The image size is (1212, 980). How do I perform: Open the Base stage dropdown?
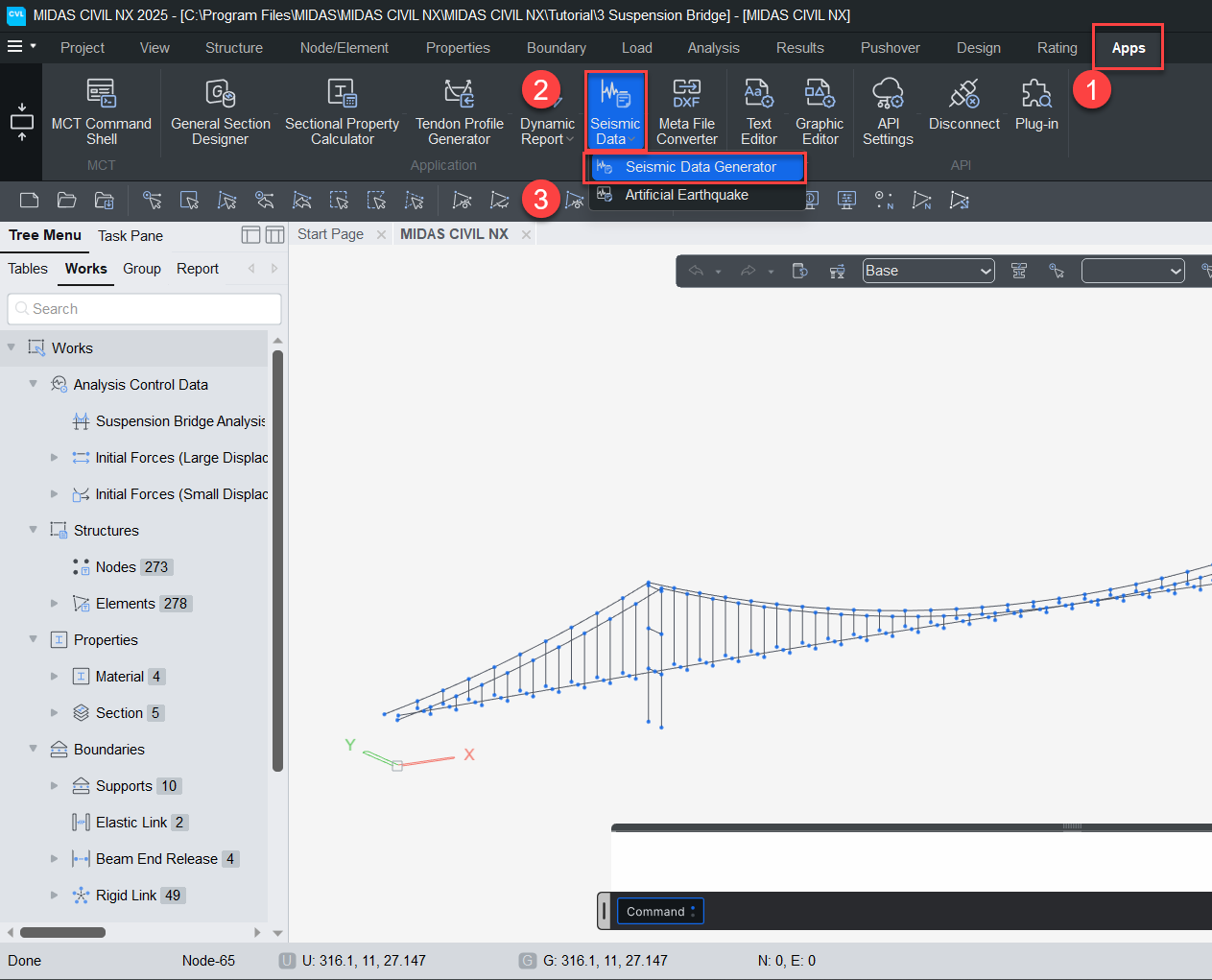[928, 272]
